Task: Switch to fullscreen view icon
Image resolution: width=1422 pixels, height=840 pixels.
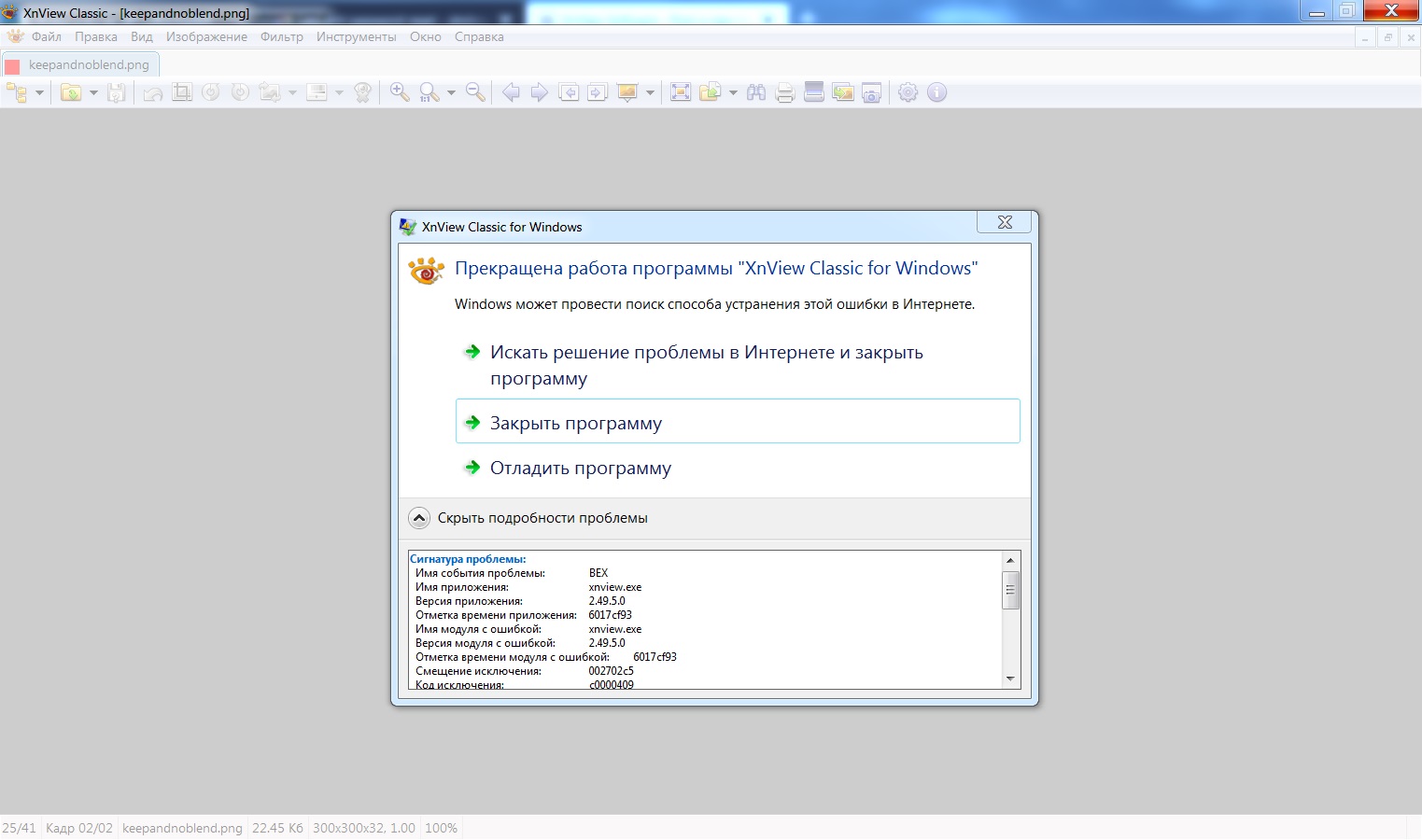Action: [x=681, y=92]
